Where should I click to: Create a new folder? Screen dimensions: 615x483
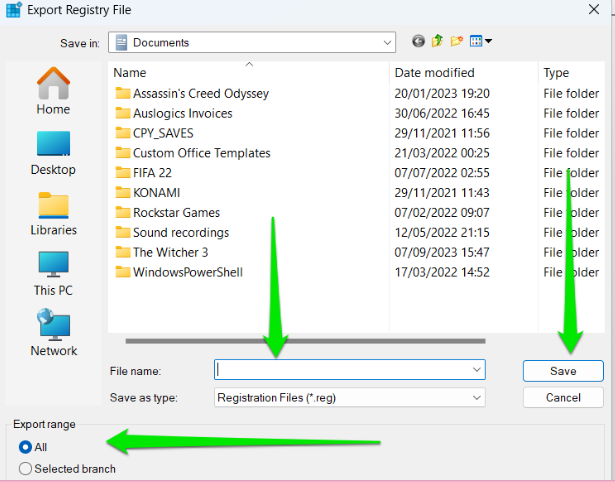[457, 41]
